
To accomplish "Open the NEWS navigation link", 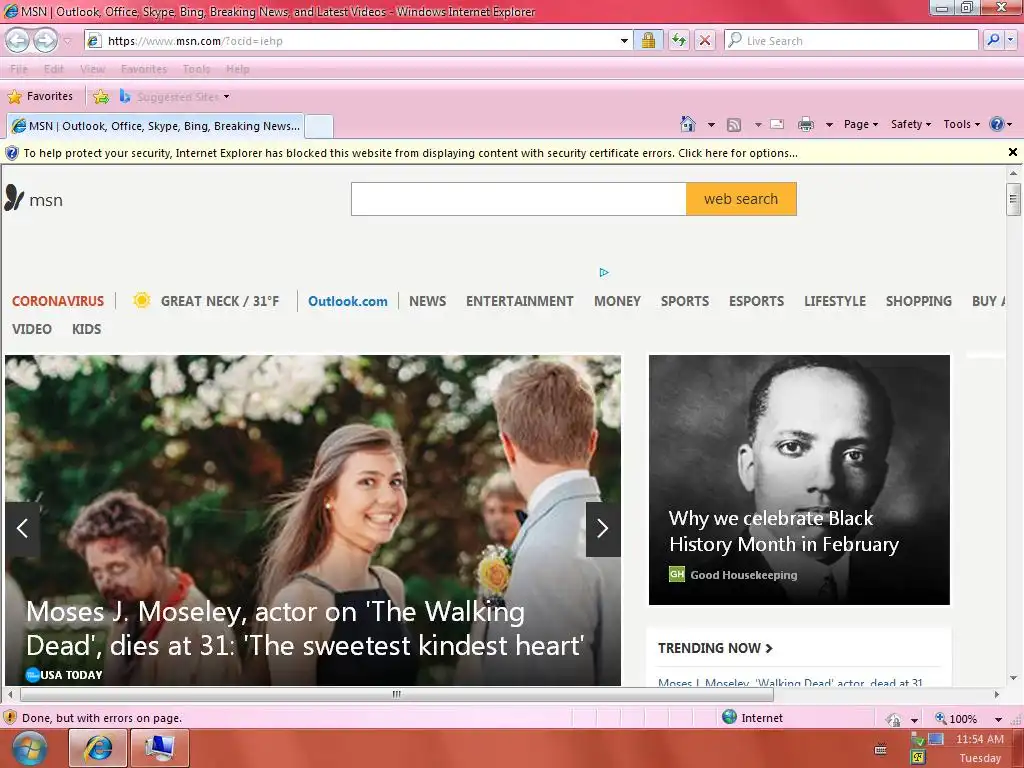I will pos(428,301).
